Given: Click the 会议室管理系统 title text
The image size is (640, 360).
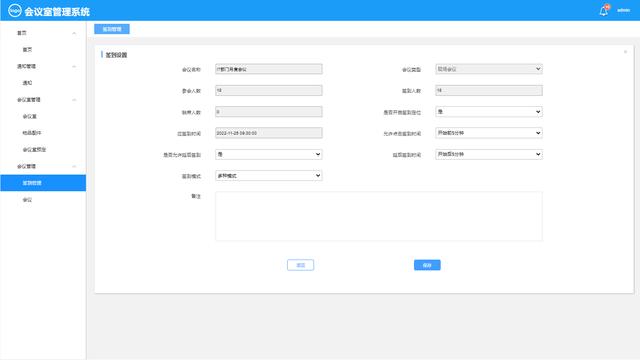Looking at the screenshot, I should (57, 11).
